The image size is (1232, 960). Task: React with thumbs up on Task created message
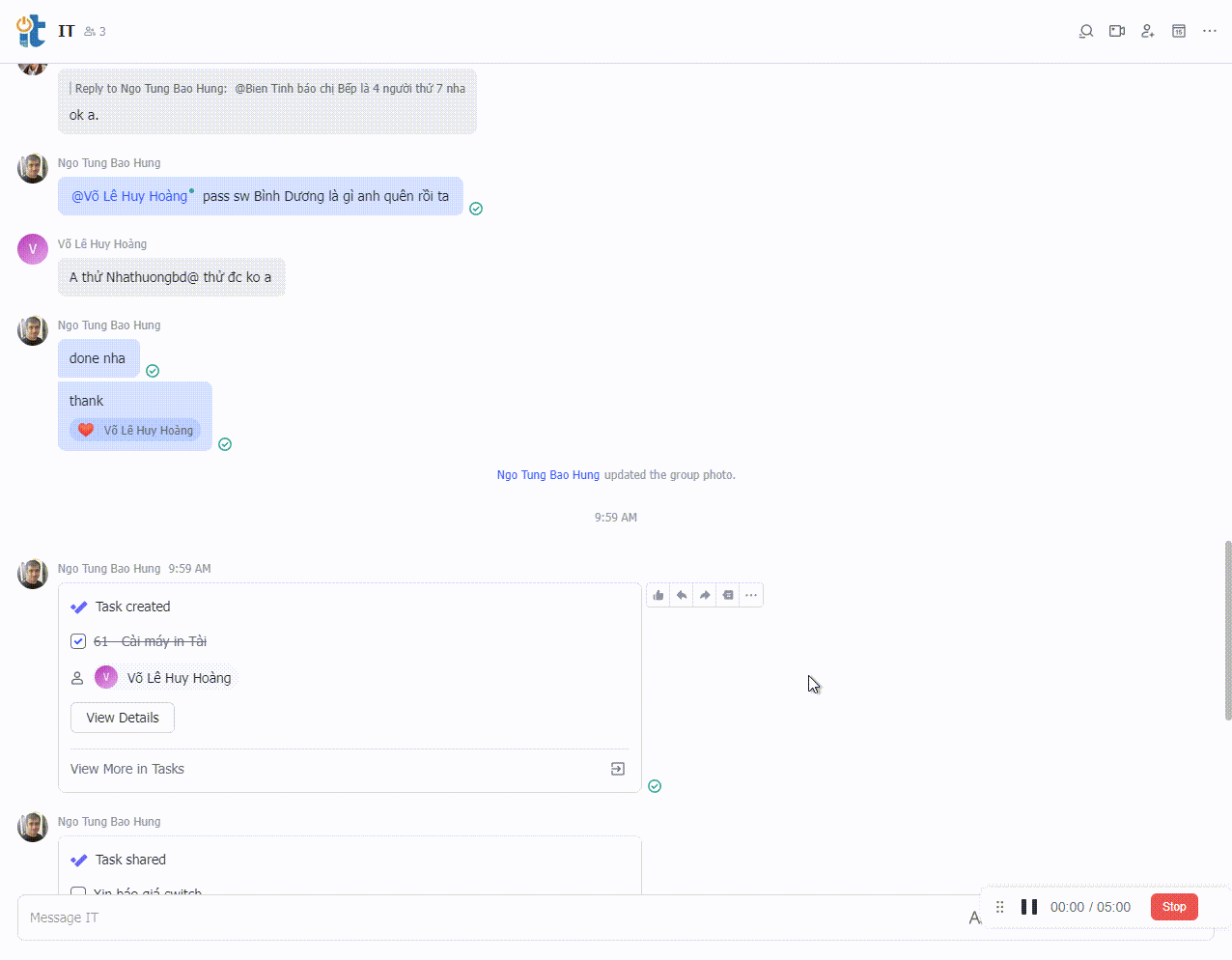pyautogui.click(x=658, y=595)
